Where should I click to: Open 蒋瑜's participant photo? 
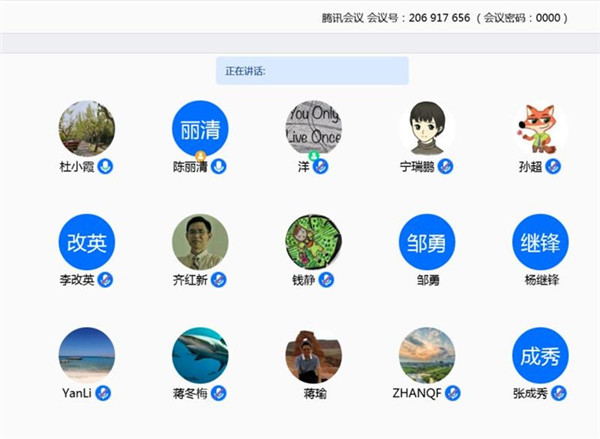pyautogui.click(x=313, y=355)
